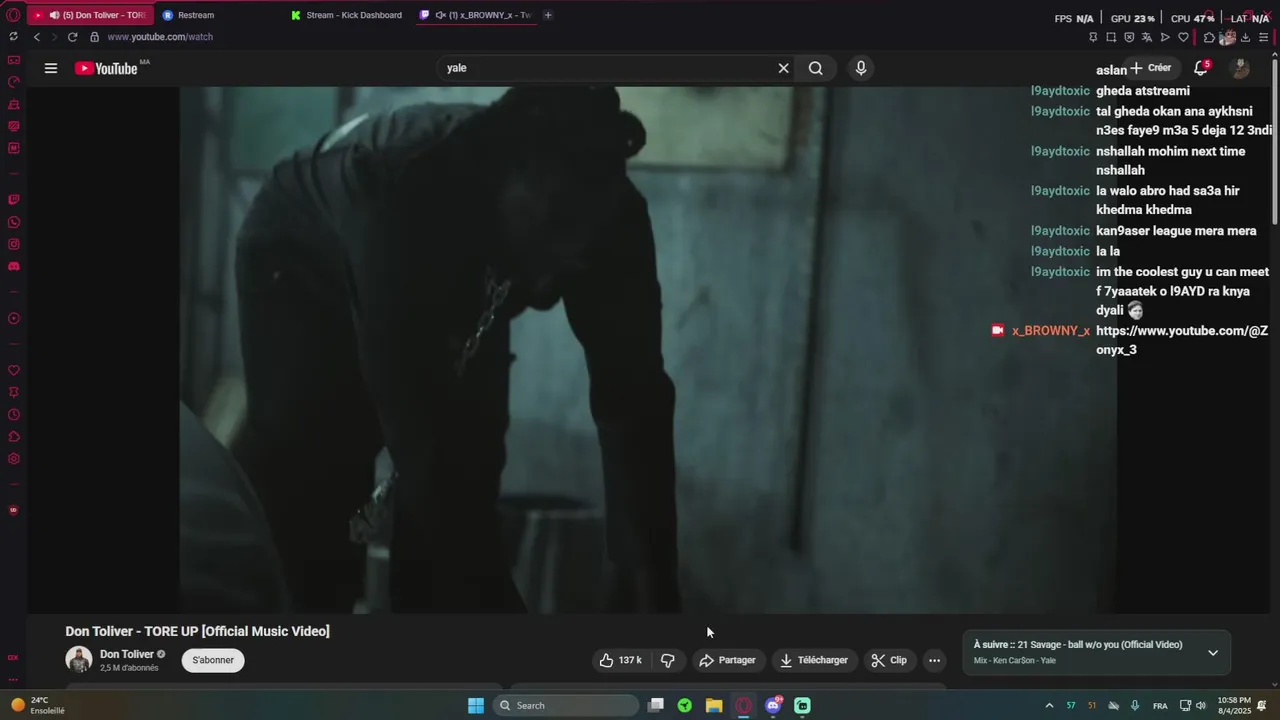Go to the YouTube home logo
Screen dimensions: 1280x720
(x=106, y=68)
